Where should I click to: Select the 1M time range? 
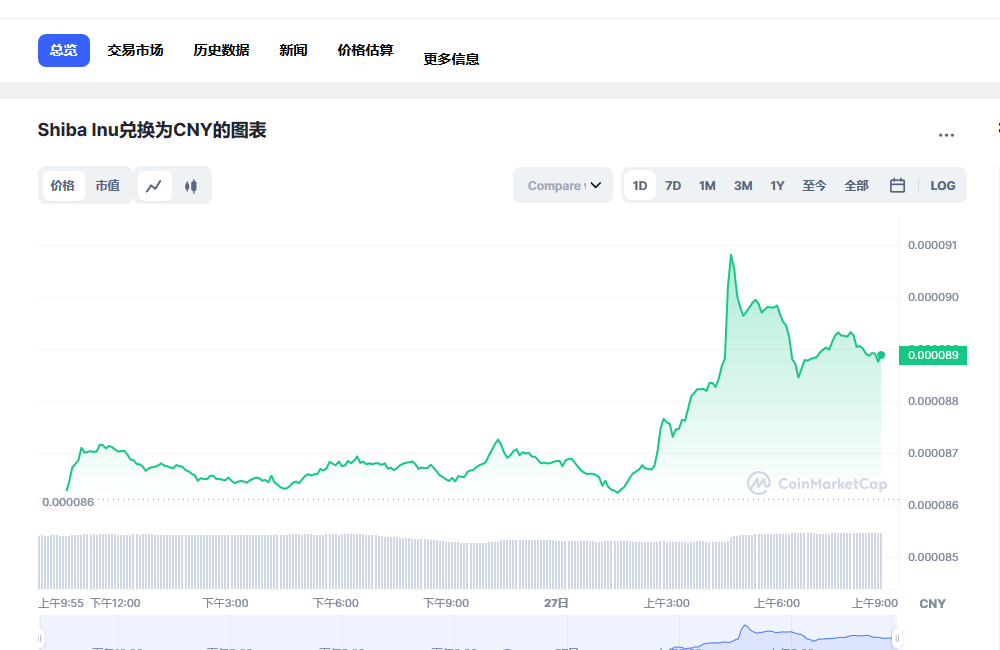coord(707,186)
